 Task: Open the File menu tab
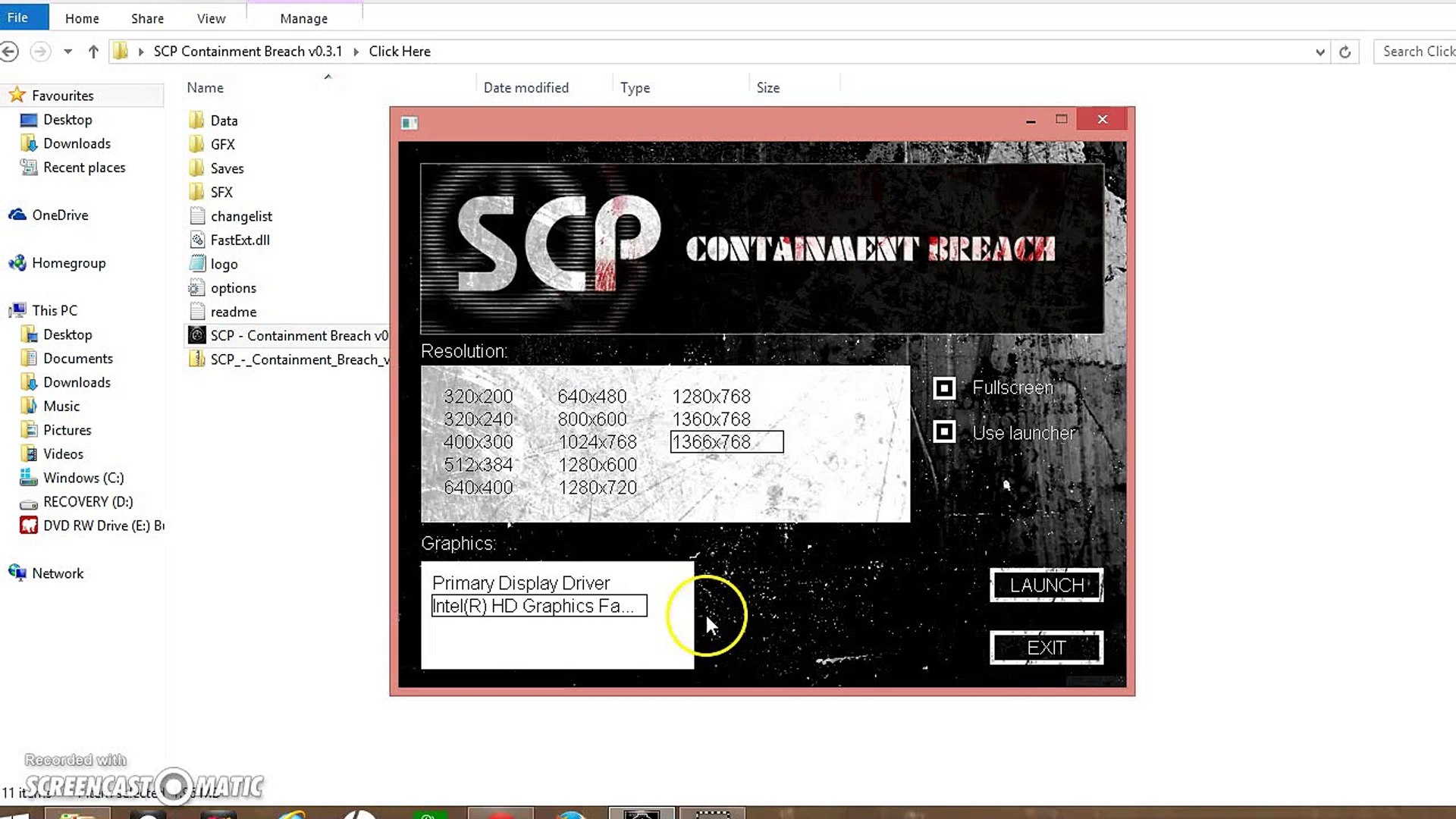17,17
